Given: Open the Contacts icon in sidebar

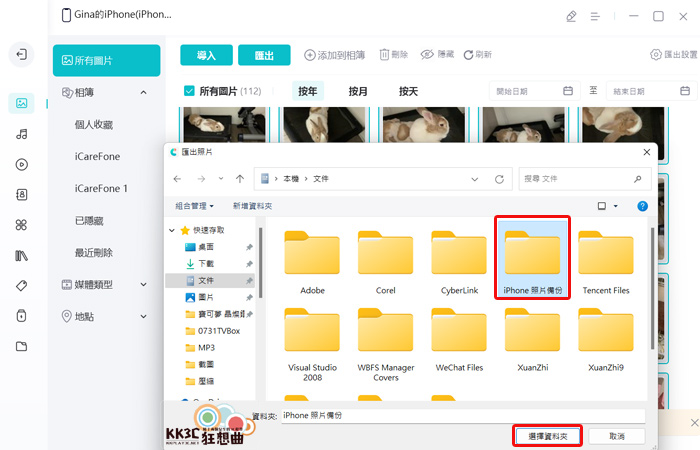Looking at the screenshot, I should point(21,195).
